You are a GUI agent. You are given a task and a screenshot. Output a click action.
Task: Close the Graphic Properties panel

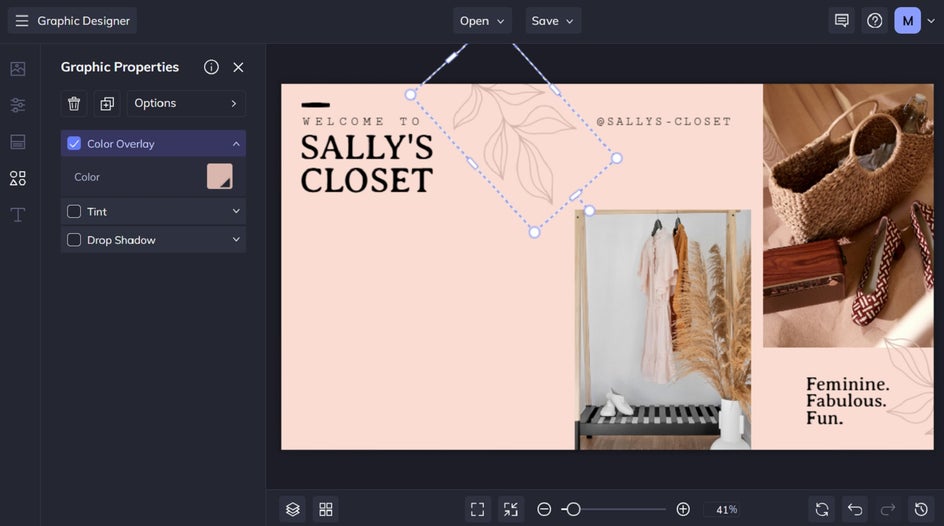238,67
